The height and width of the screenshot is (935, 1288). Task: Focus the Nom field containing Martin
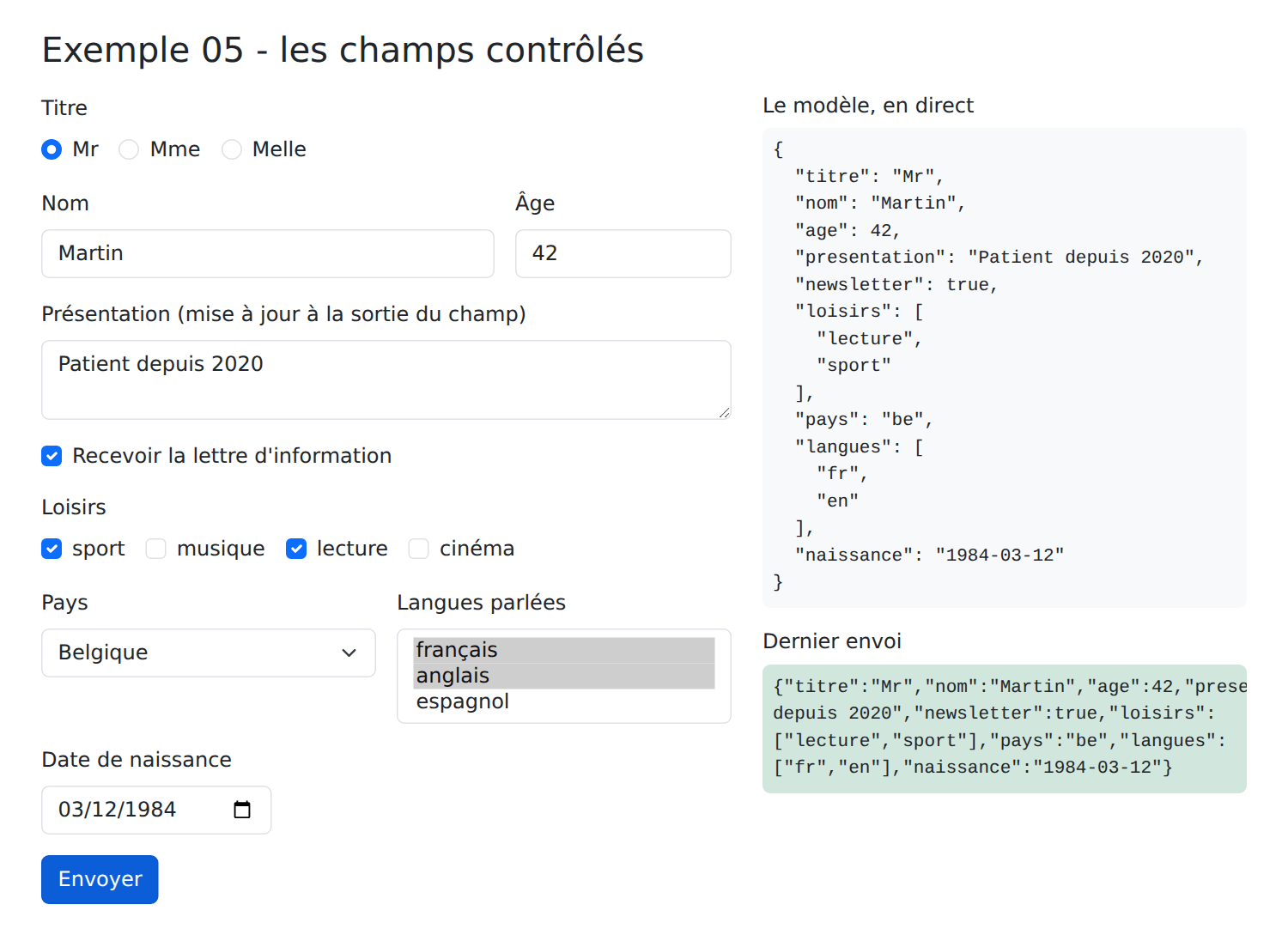[x=268, y=253]
